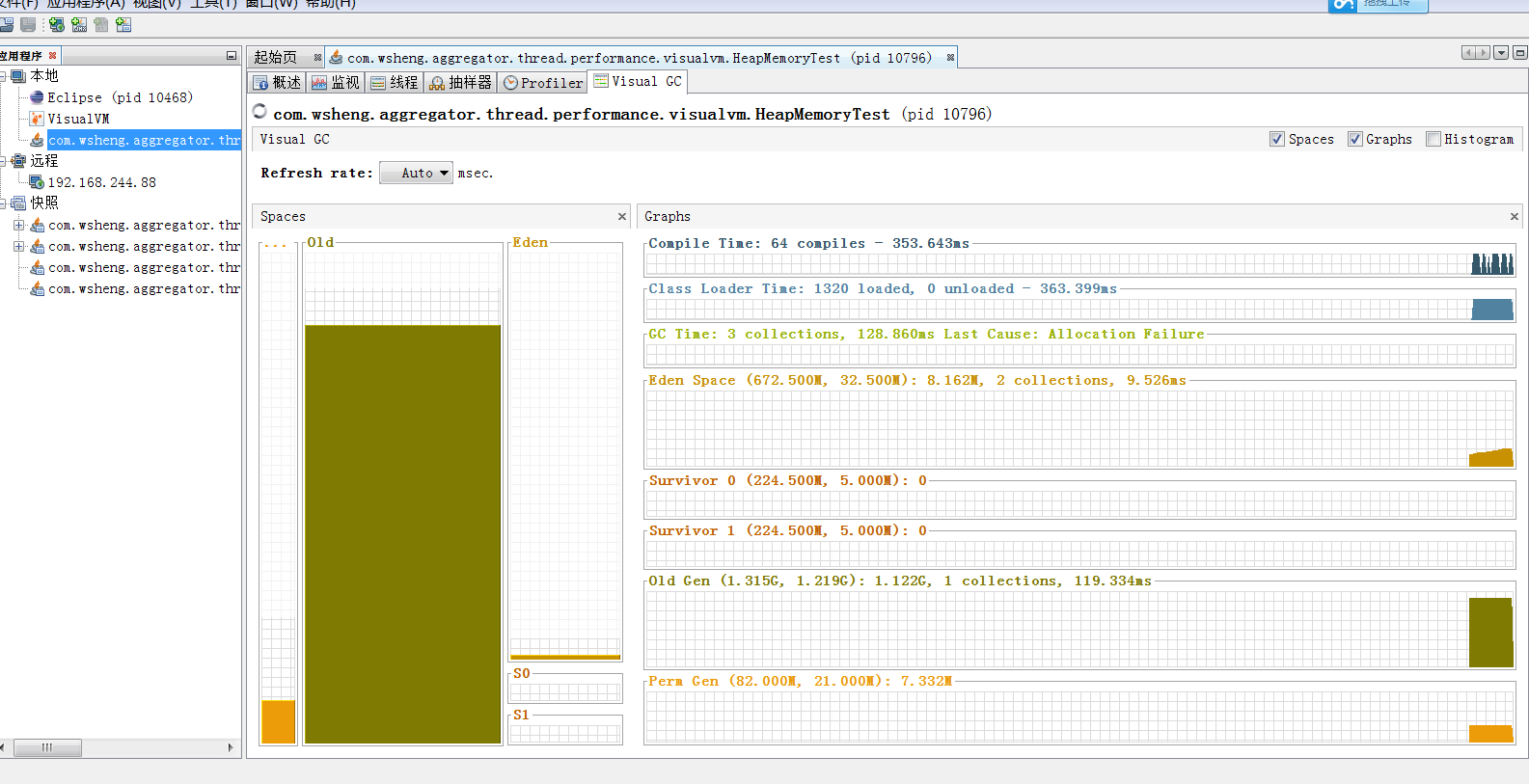1529x784 pixels.
Task: Click the scroll-right arrow of left panel
Action: pos(231,747)
